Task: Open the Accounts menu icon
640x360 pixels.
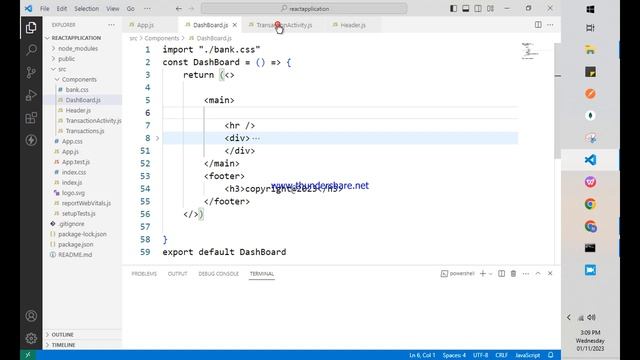Action: [31, 316]
